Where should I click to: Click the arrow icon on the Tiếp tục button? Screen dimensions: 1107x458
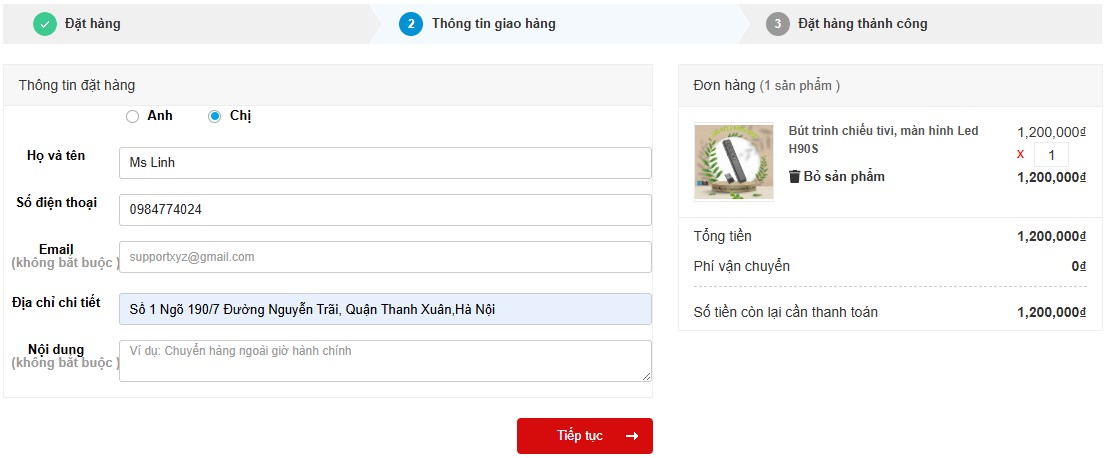tap(631, 436)
